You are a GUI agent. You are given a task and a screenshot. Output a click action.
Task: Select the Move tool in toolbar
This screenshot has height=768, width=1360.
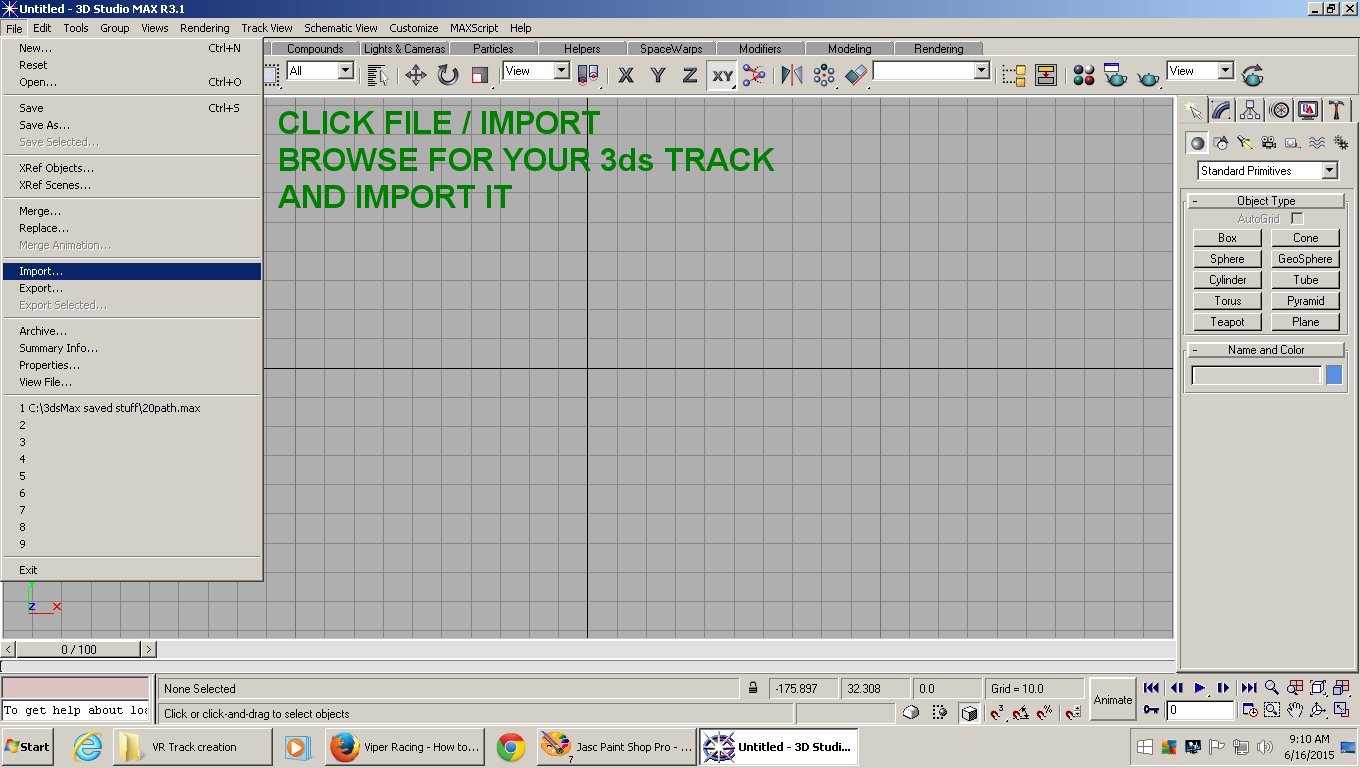point(416,75)
